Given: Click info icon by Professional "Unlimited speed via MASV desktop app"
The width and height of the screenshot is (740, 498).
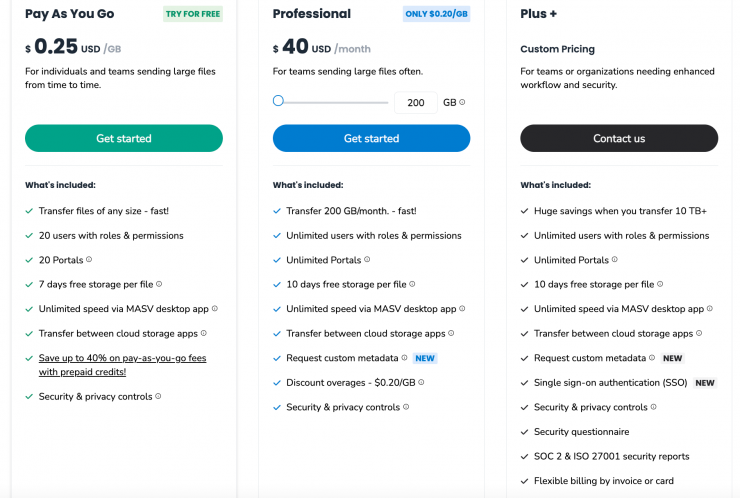Looking at the screenshot, I should point(462,309).
